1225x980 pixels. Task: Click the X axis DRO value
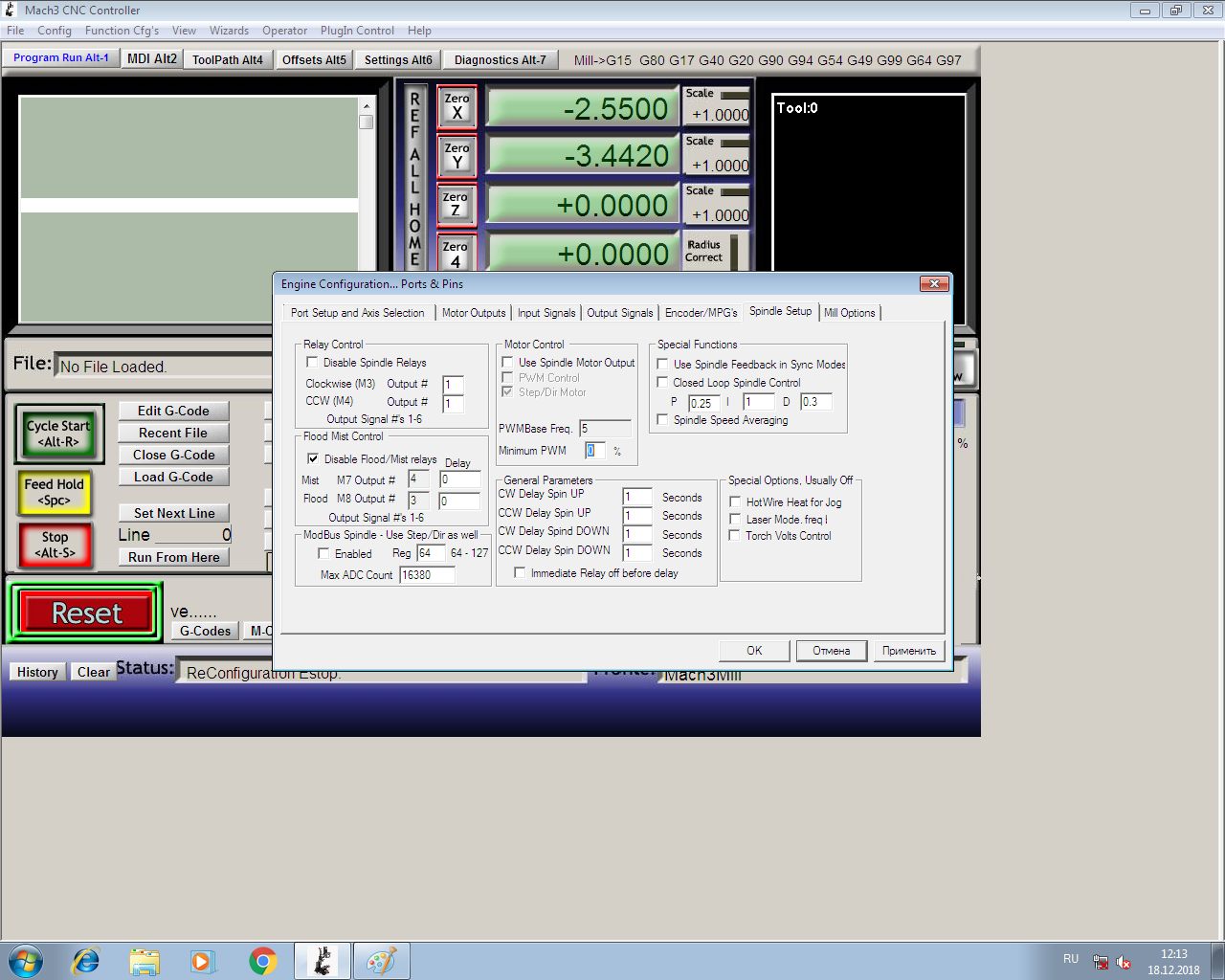coord(582,107)
